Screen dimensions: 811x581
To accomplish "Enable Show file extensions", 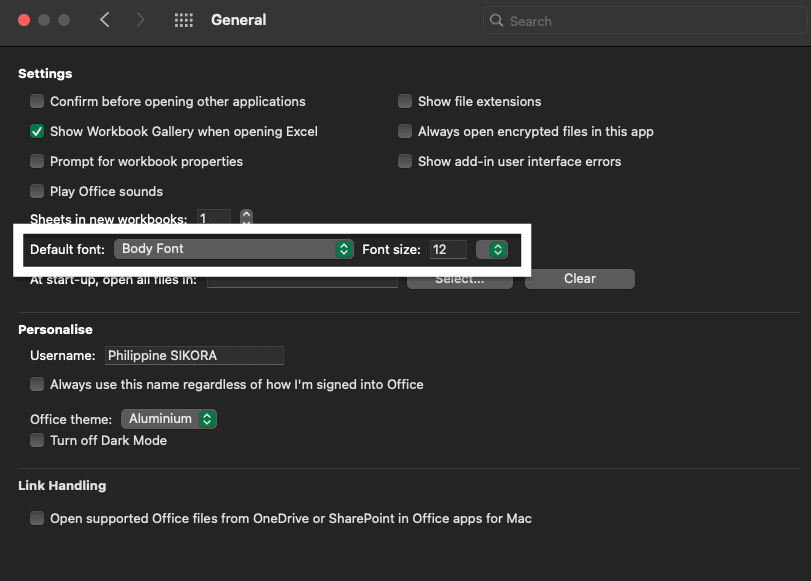I will pos(405,101).
